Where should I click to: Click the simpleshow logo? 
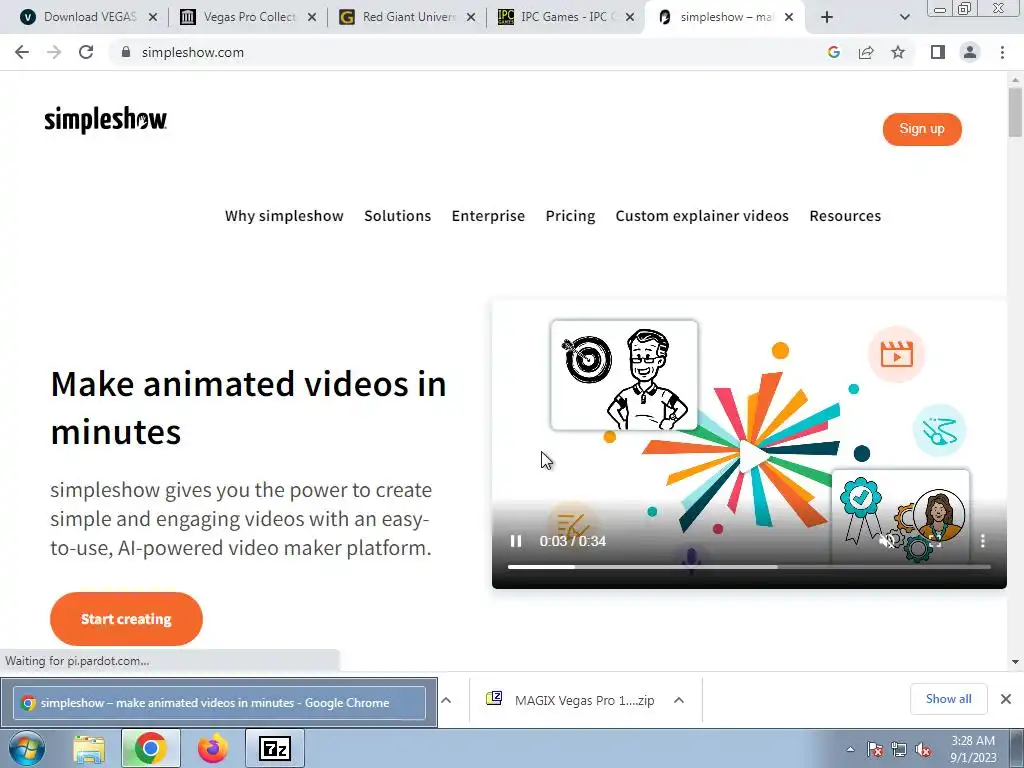[105, 120]
